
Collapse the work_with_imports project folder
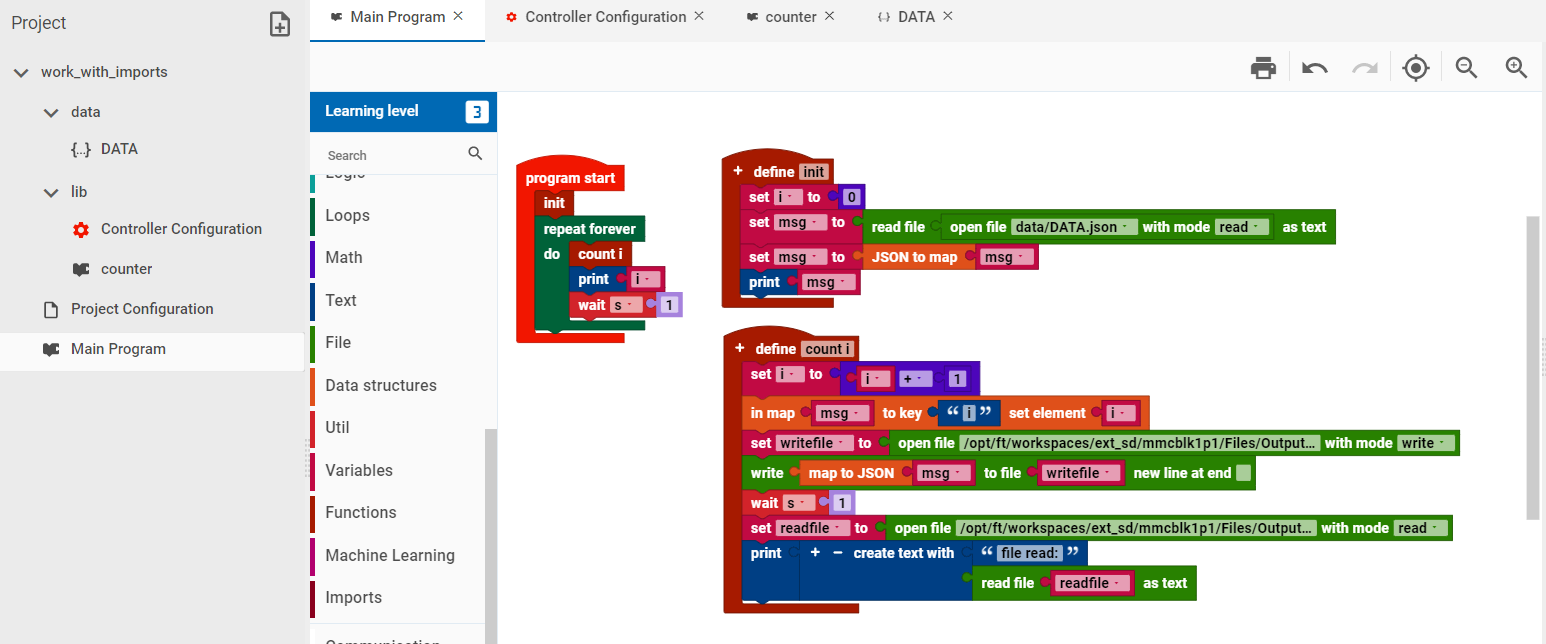pyautogui.click(x=21, y=73)
